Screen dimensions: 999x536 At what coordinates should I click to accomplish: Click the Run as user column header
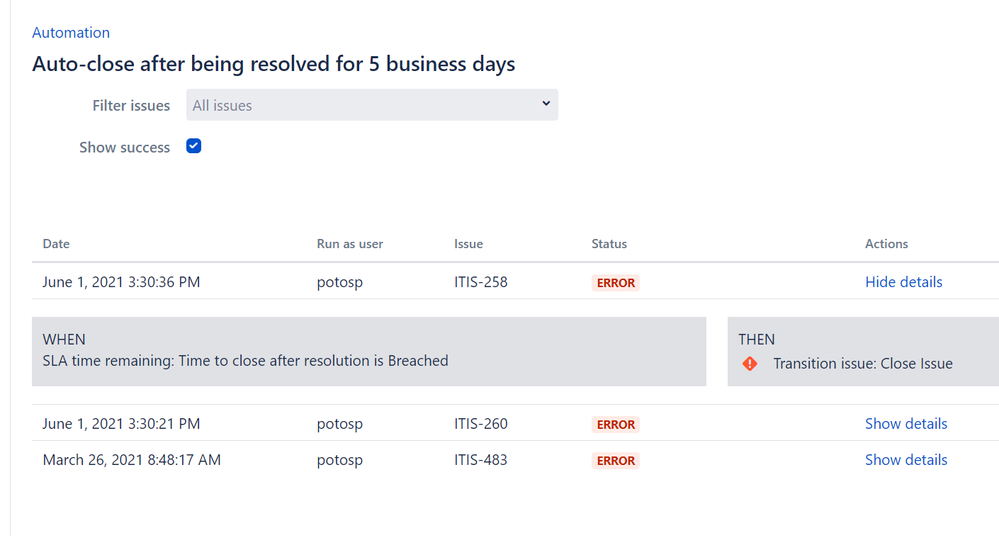click(x=350, y=243)
